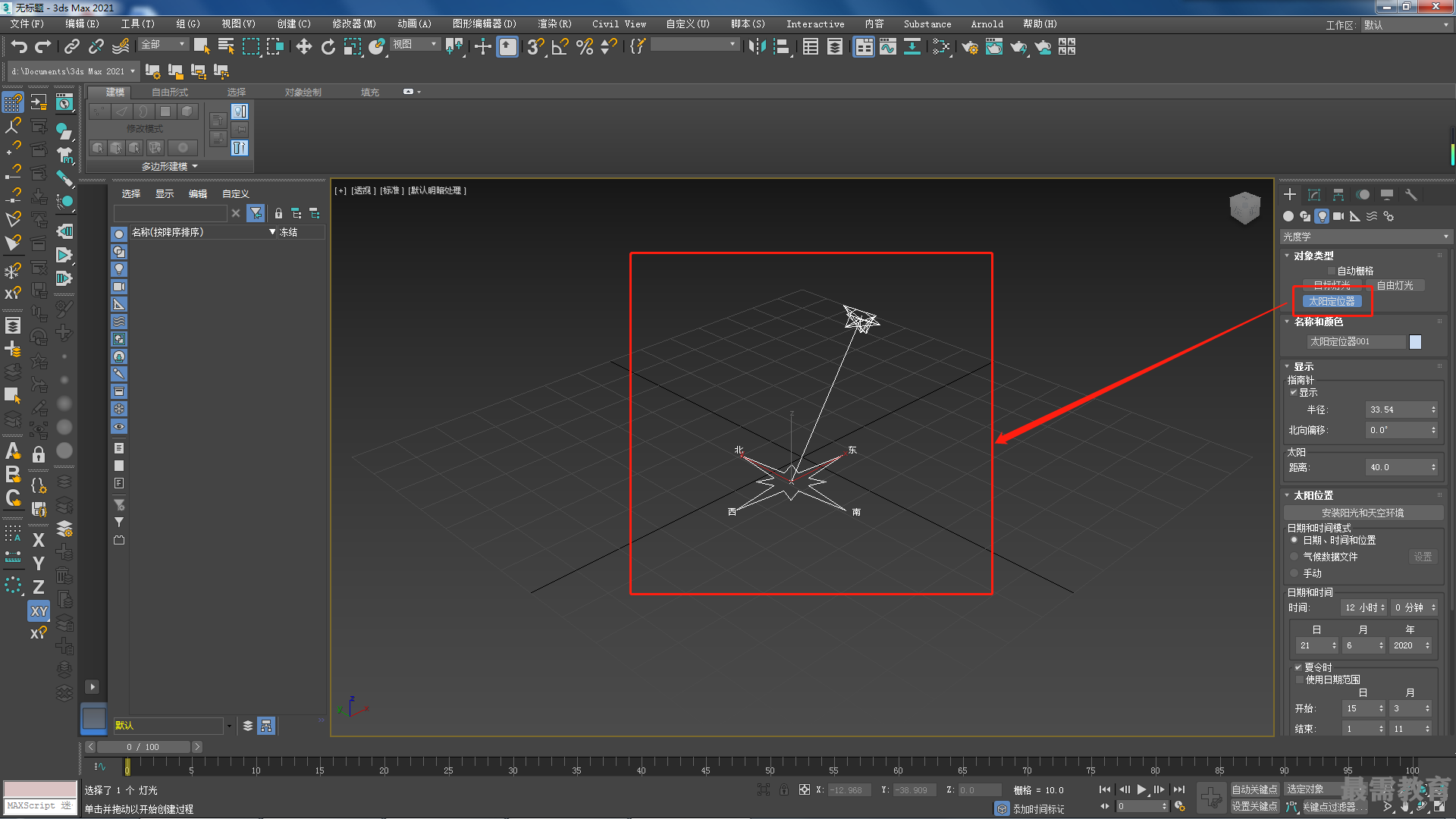1456x819 pixels.
Task: Select 日期、时间和位置 radio option
Action: click(1294, 540)
